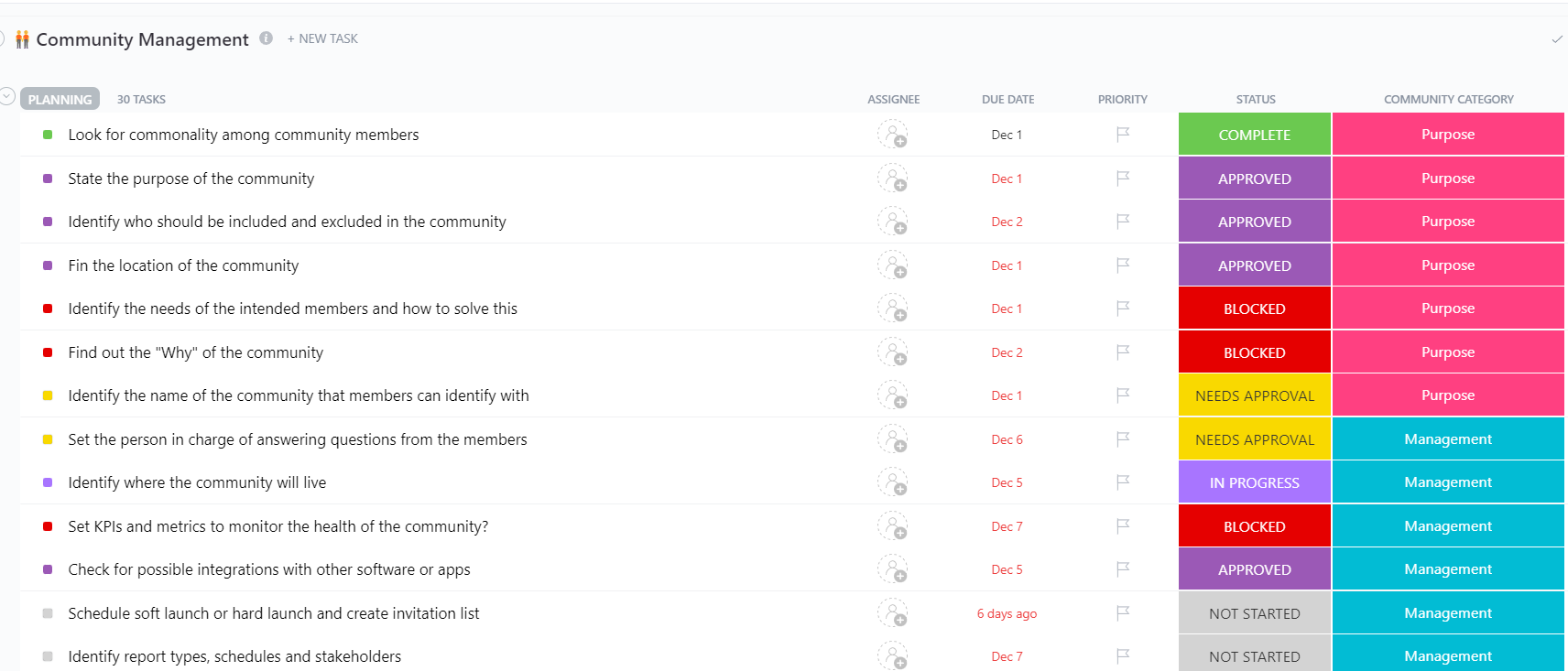1568x671 pixels.
Task: Click red status square beside "Find out the Why"
Action: 48,352
